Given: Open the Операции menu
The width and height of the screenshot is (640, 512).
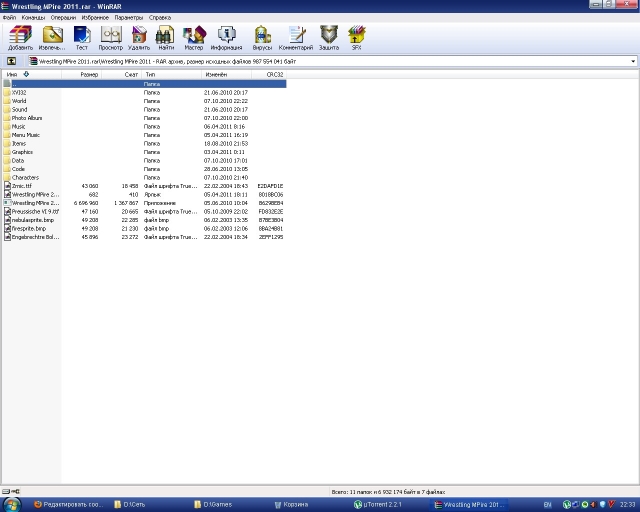Looking at the screenshot, I should pyautogui.click(x=63, y=18).
